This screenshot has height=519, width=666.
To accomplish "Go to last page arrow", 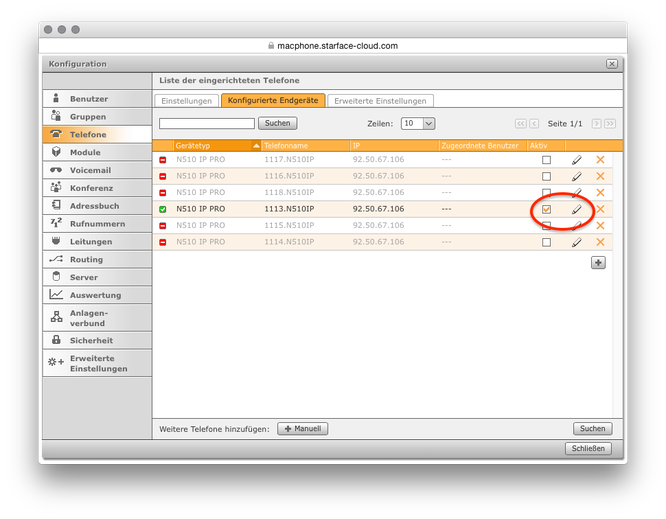I will pos(610,124).
